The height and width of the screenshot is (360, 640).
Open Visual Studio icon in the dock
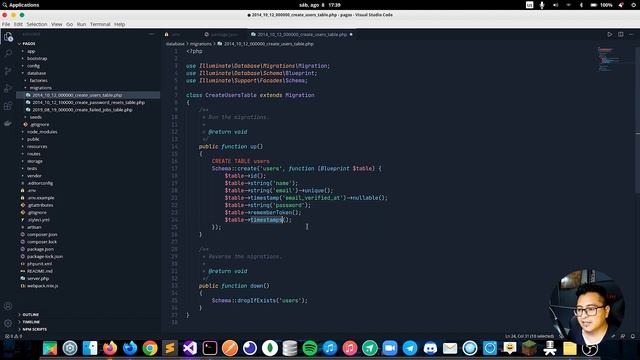pos(190,348)
